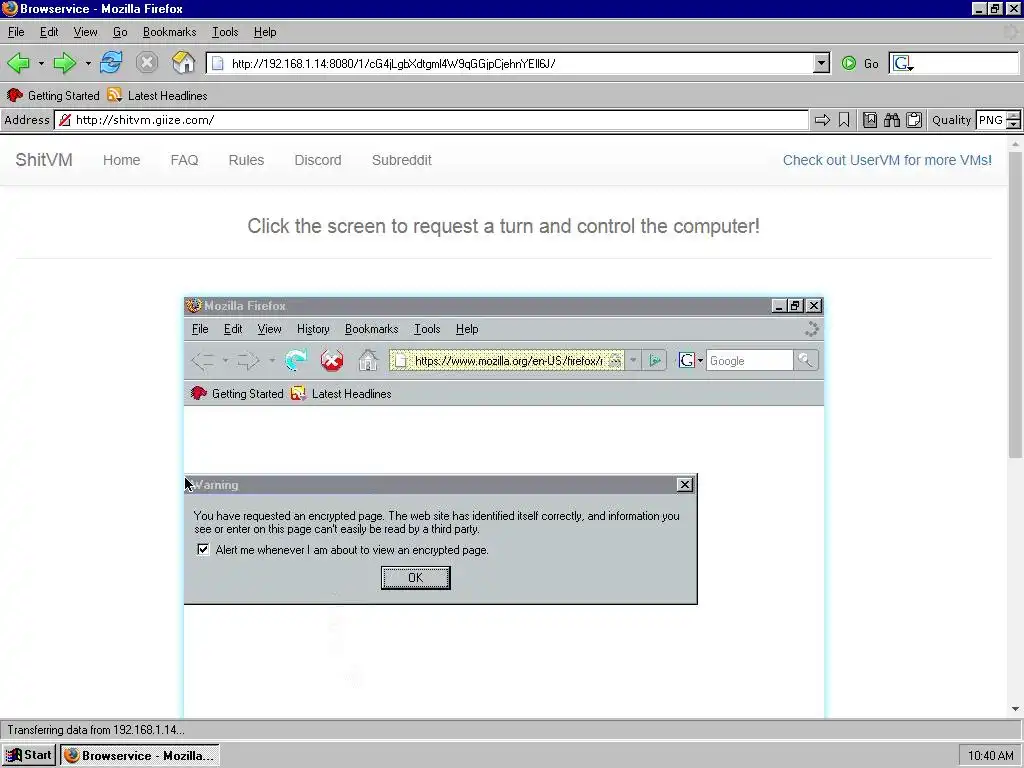Image resolution: width=1024 pixels, height=768 pixels.
Task: Uncheck Alert me whenever viewing encrypted page
Action: [203, 549]
